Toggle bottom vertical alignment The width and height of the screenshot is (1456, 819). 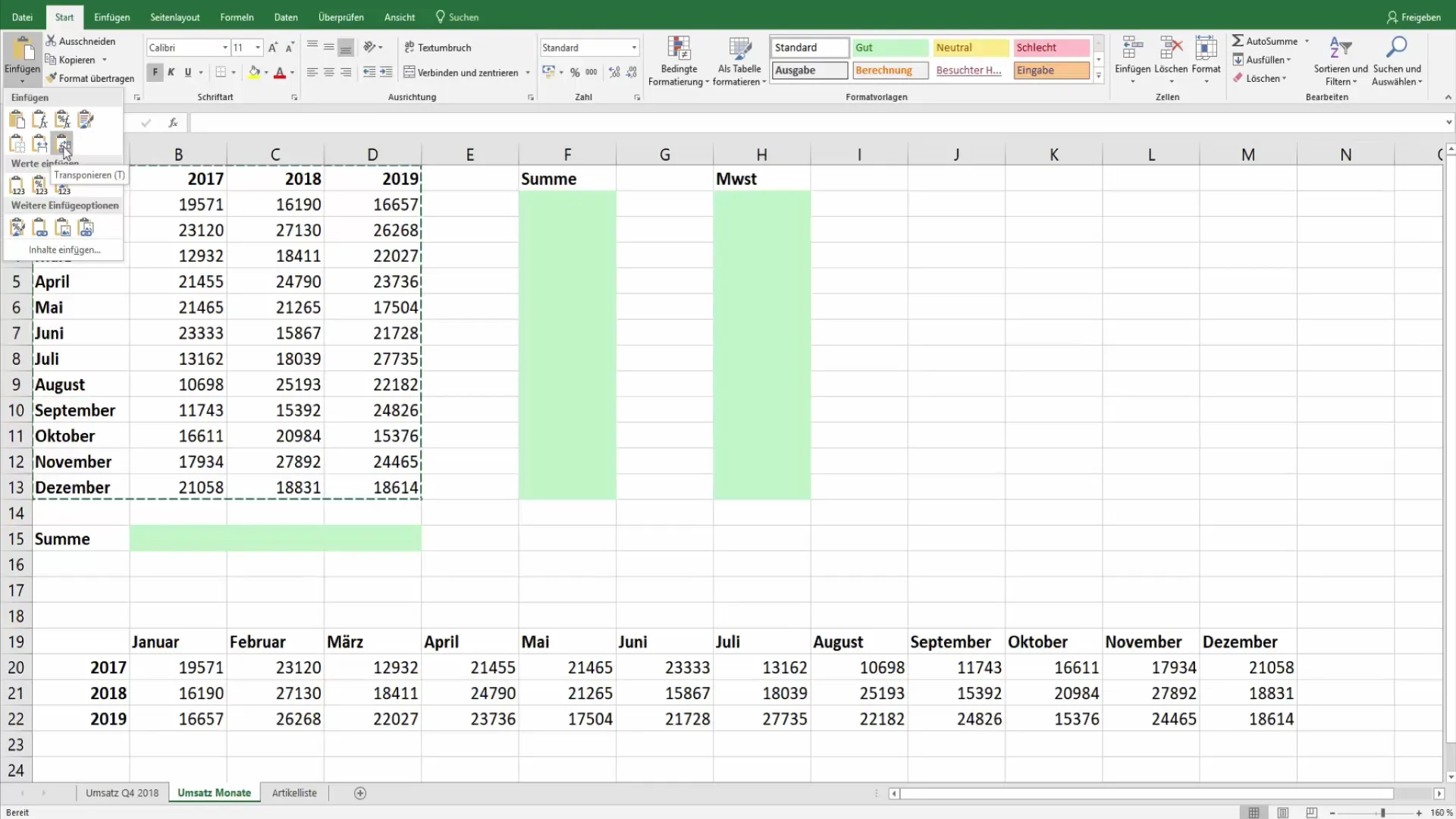coord(346,47)
